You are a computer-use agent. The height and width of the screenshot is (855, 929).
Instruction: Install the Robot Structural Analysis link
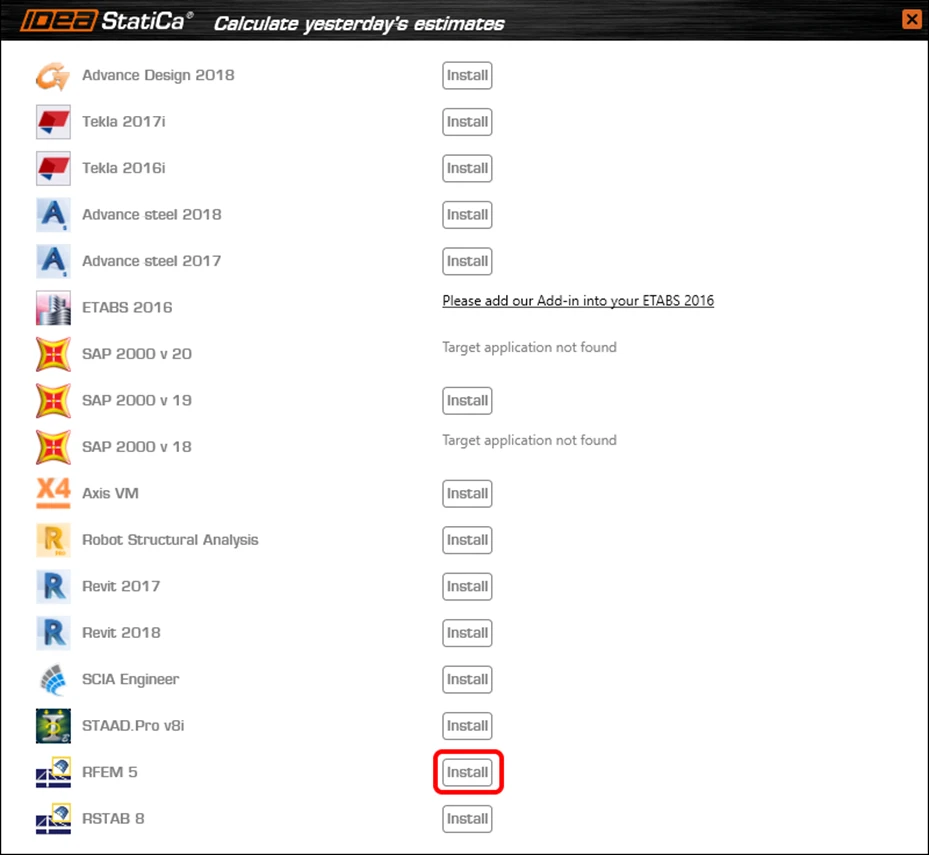(x=467, y=540)
